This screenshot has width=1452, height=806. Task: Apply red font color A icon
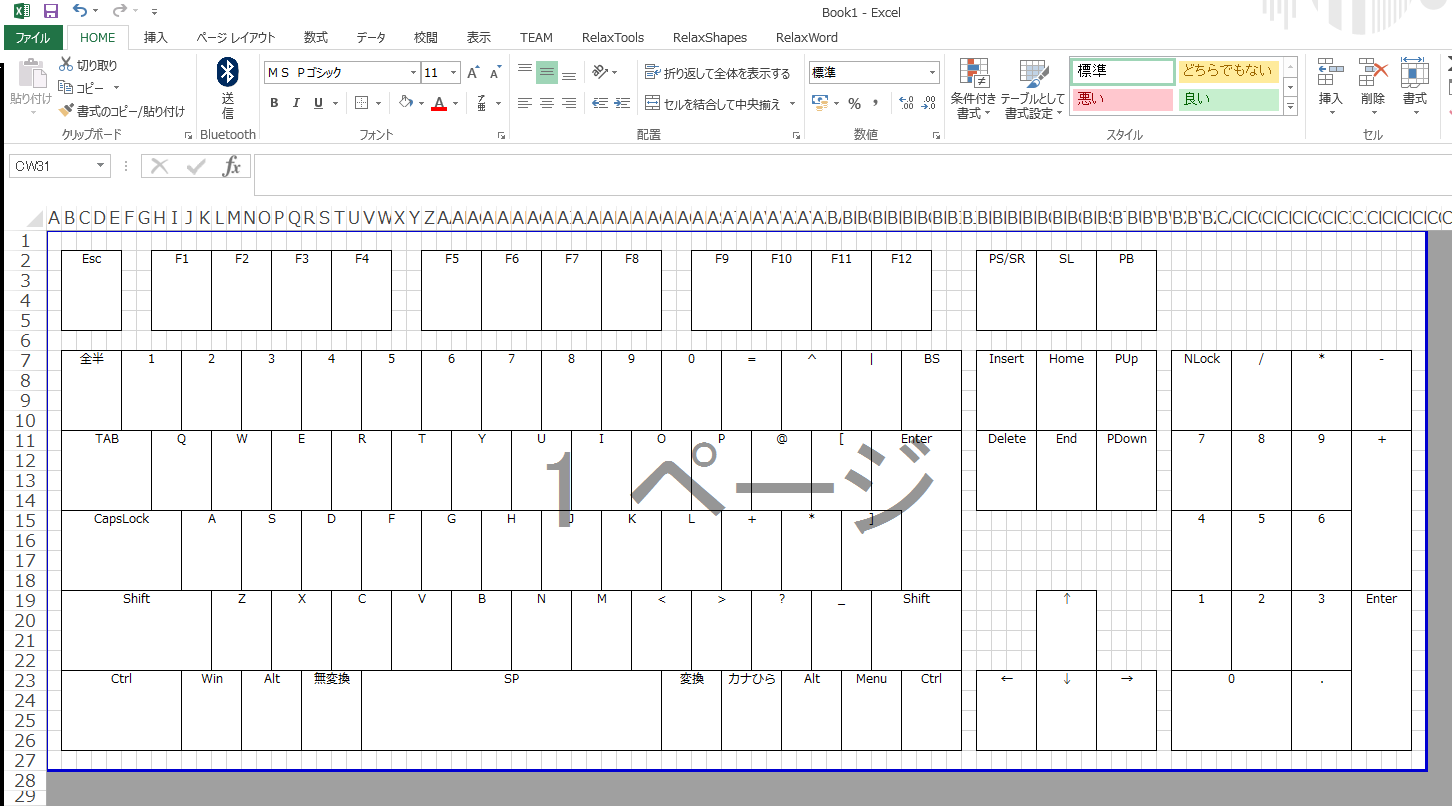click(439, 103)
